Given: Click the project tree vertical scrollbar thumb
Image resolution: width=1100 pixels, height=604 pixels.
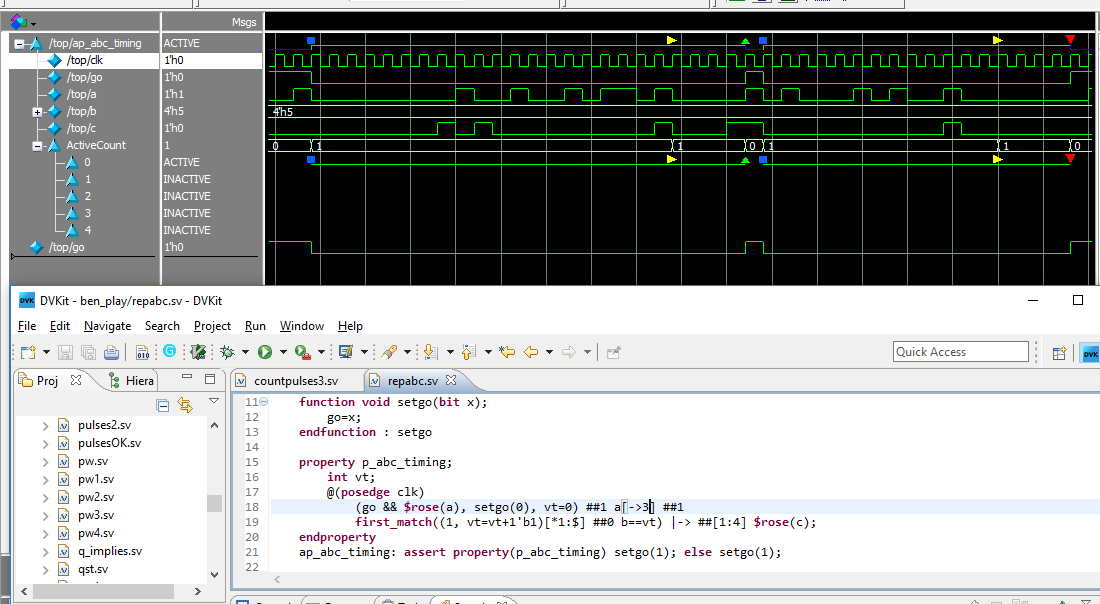Looking at the screenshot, I should coord(214,504).
